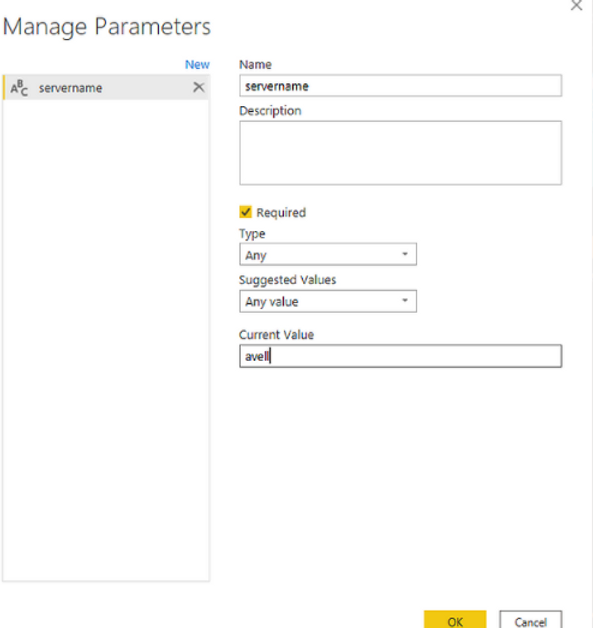Confirm changes with the OK button
This screenshot has width=593, height=628.
click(x=455, y=620)
